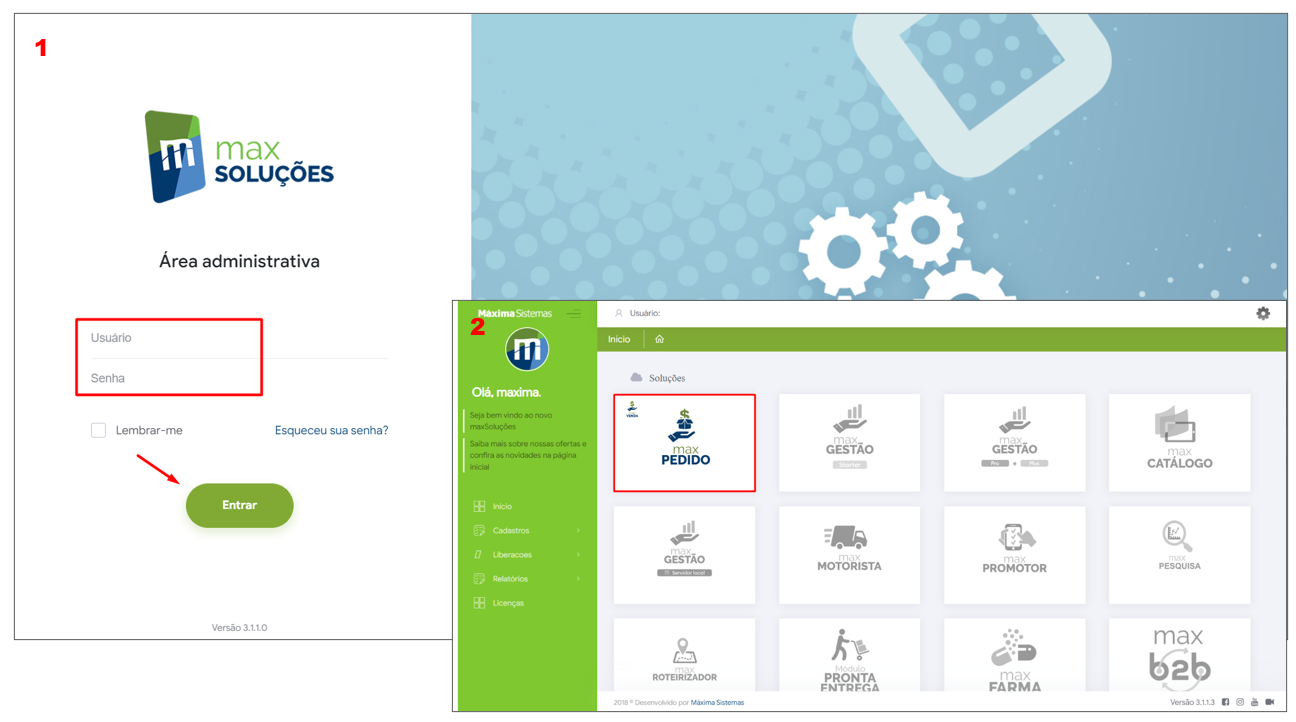The image size is (1296, 722).
Task: Follow the Esqueceu sua senha? link
Action: pyautogui.click(x=331, y=430)
